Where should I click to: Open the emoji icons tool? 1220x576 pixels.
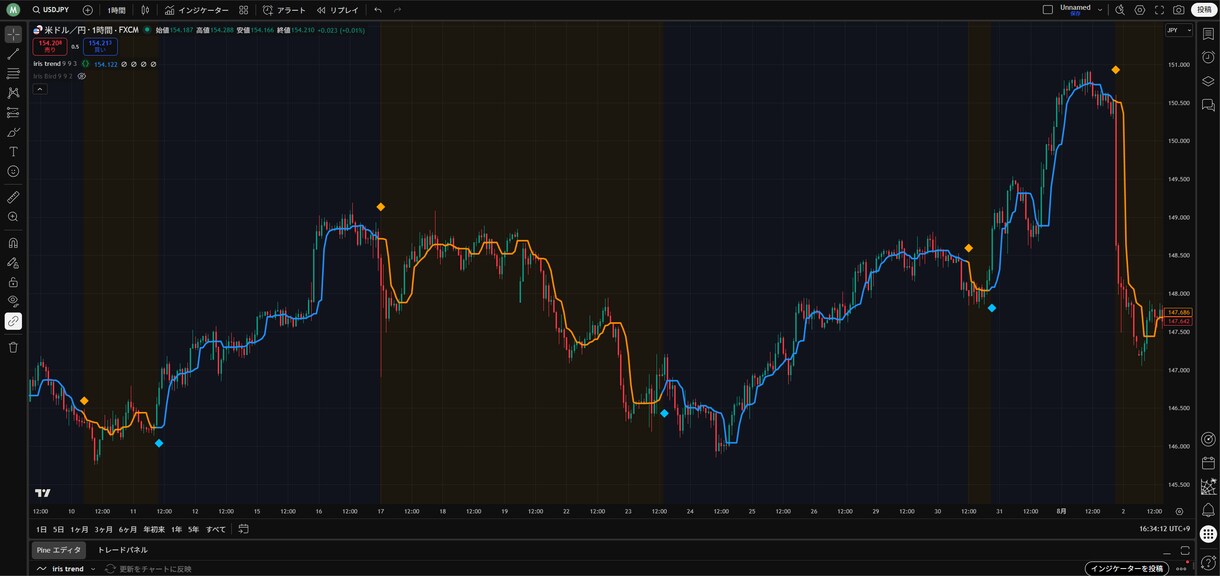13,171
